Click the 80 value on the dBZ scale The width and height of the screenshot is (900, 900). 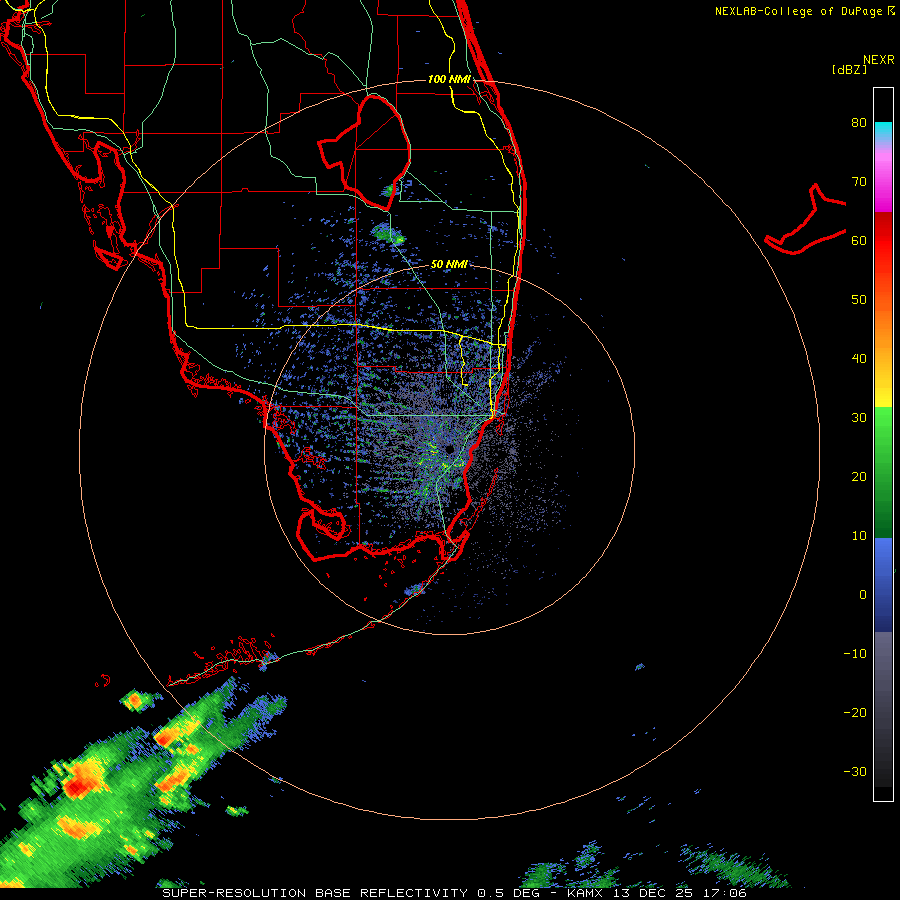859,122
